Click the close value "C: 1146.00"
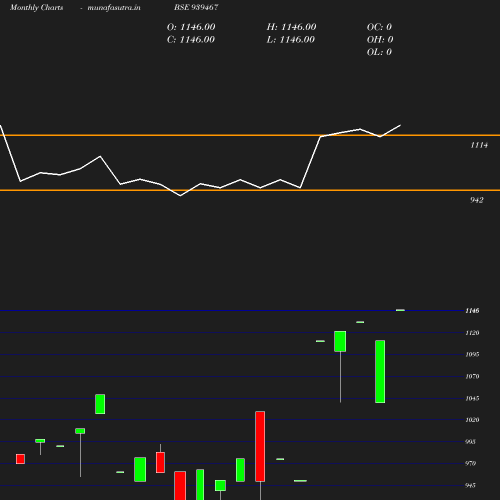The height and width of the screenshot is (500, 500). (x=191, y=40)
